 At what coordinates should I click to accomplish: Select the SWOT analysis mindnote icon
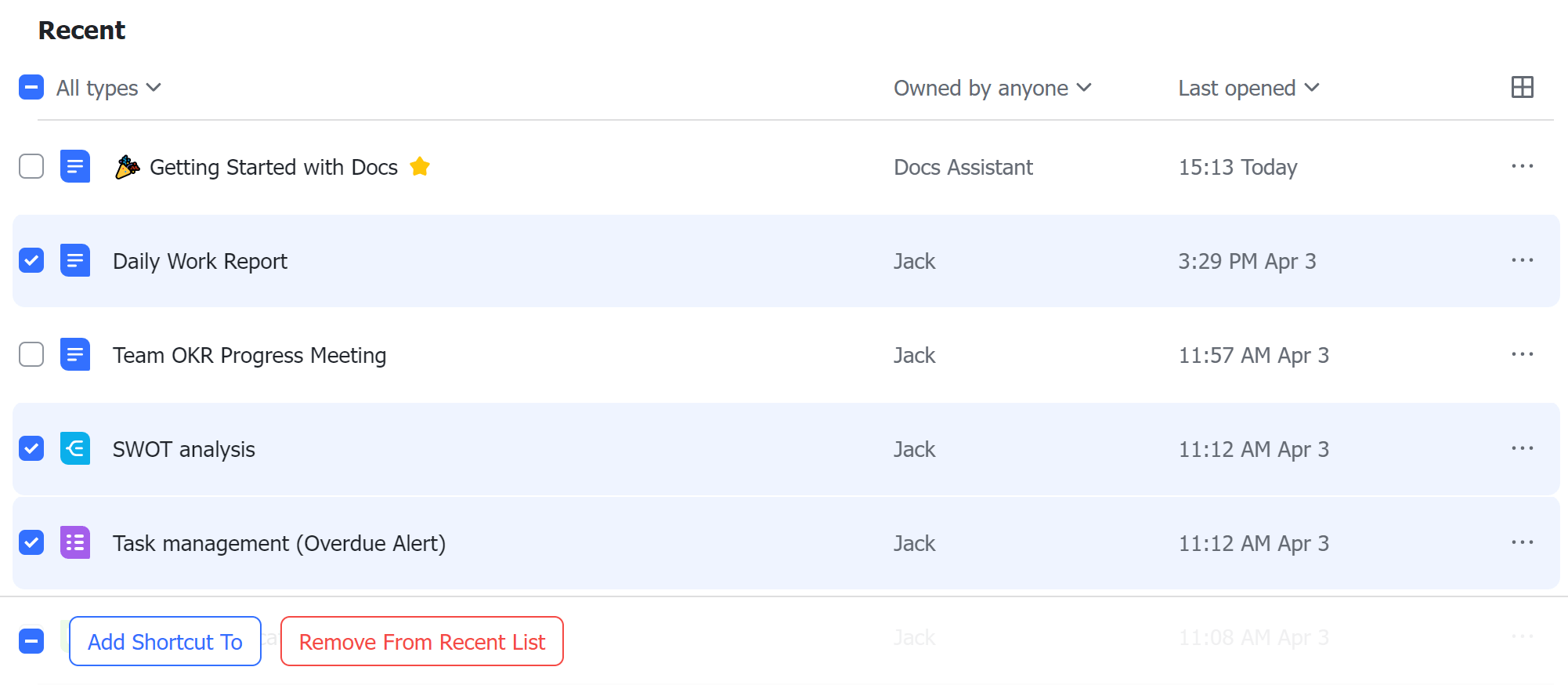(75, 448)
